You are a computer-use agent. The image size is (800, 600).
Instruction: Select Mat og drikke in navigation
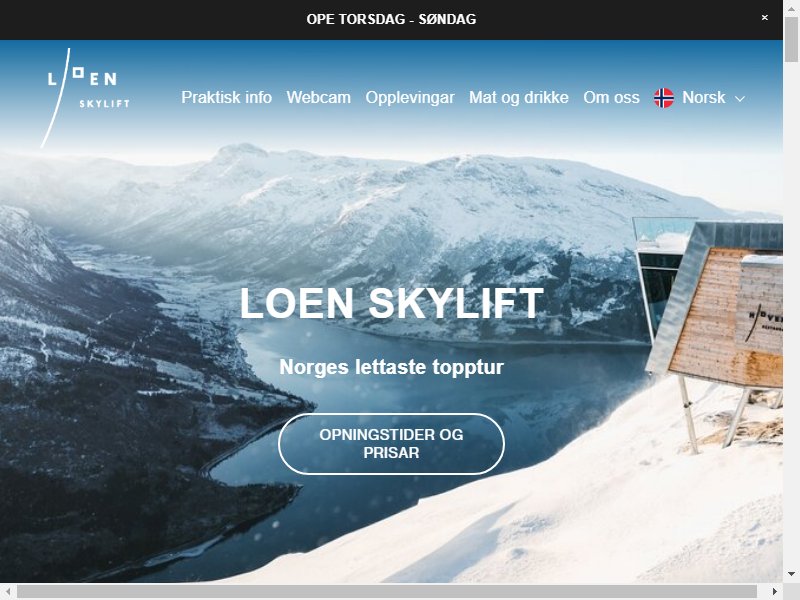point(518,97)
